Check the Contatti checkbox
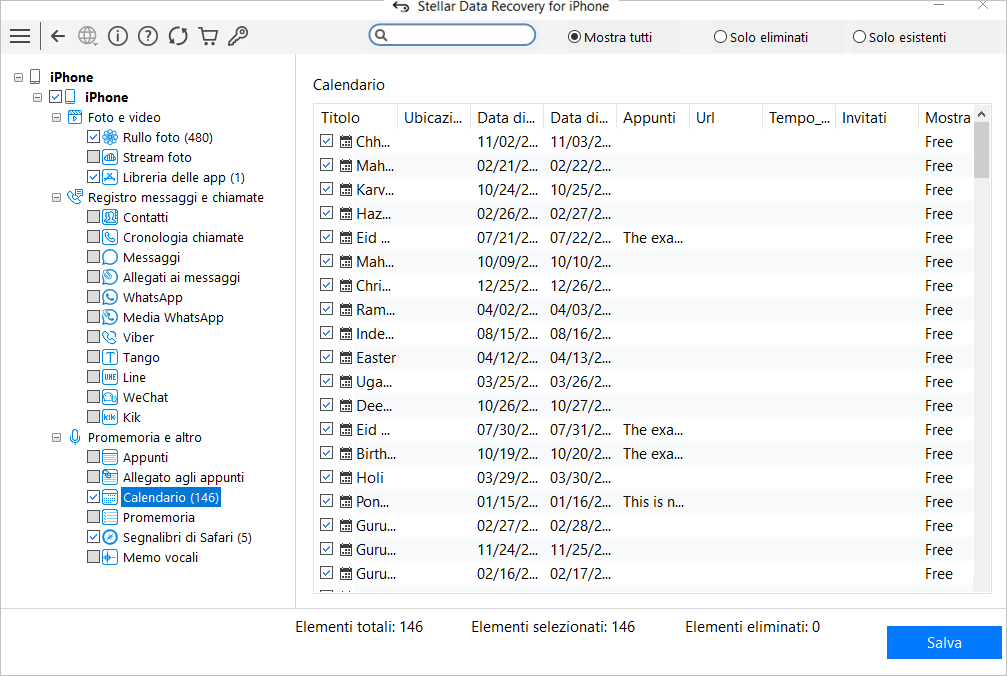The image size is (1007, 676). coord(93,217)
